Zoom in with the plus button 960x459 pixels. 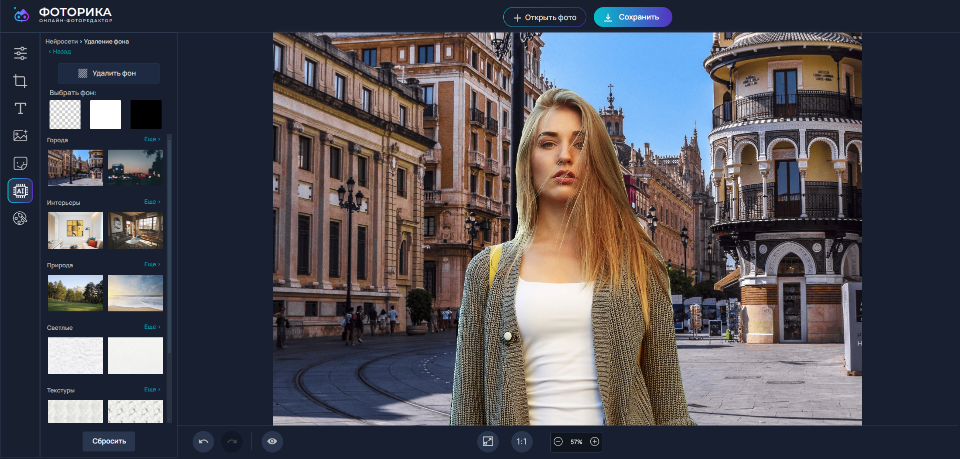[x=594, y=441]
